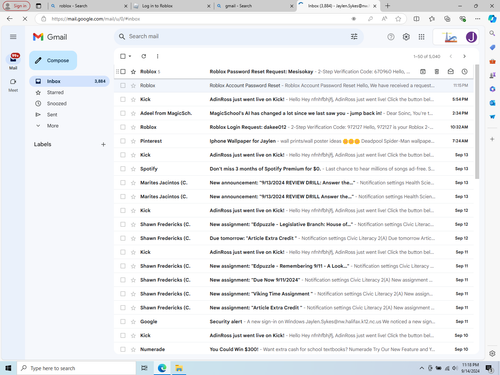This screenshot has height=375, width=500.
Task: Expand More in the left sidebar
Action: [53, 126]
